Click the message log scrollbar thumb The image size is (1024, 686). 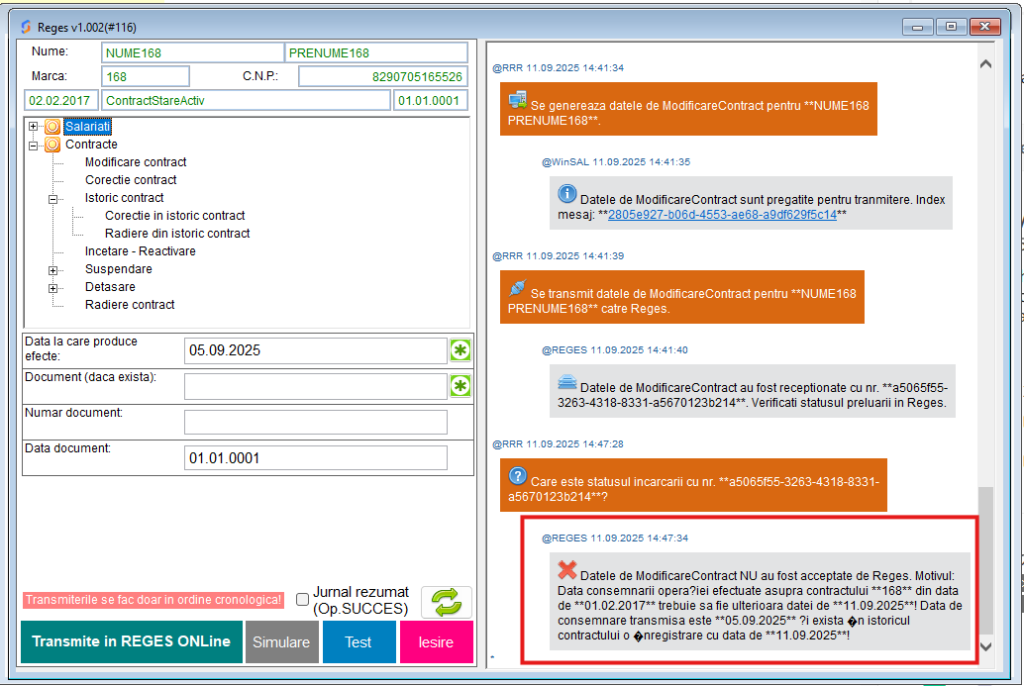tap(986, 561)
